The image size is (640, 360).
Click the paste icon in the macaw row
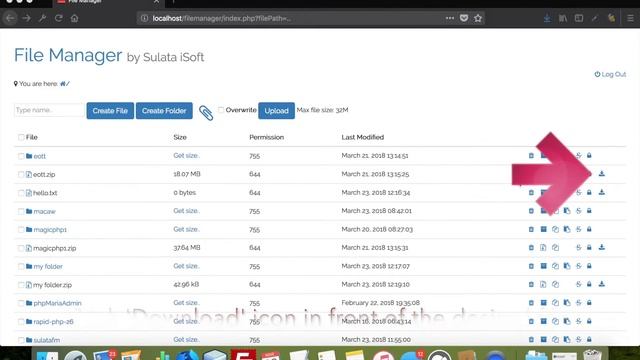[x=567, y=211]
